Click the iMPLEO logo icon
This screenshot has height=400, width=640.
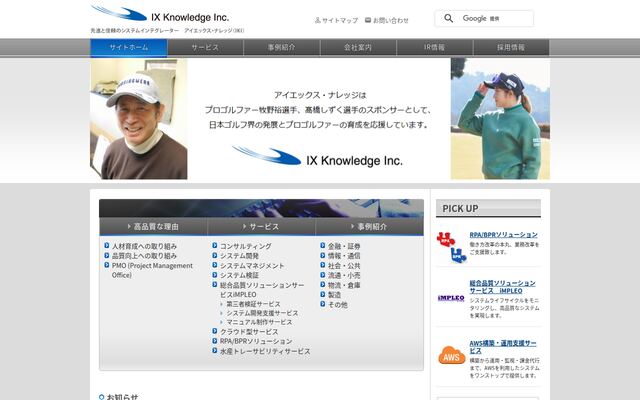451,298
